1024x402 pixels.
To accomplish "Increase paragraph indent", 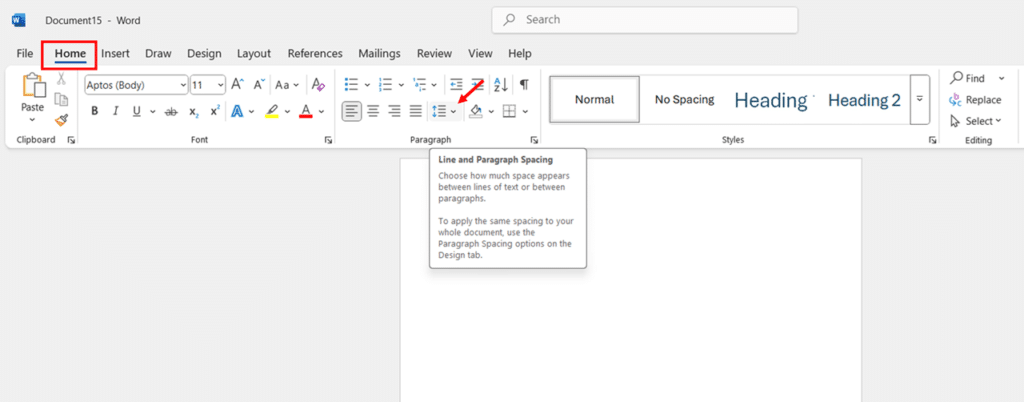I will pyautogui.click(x=478, y=85).
